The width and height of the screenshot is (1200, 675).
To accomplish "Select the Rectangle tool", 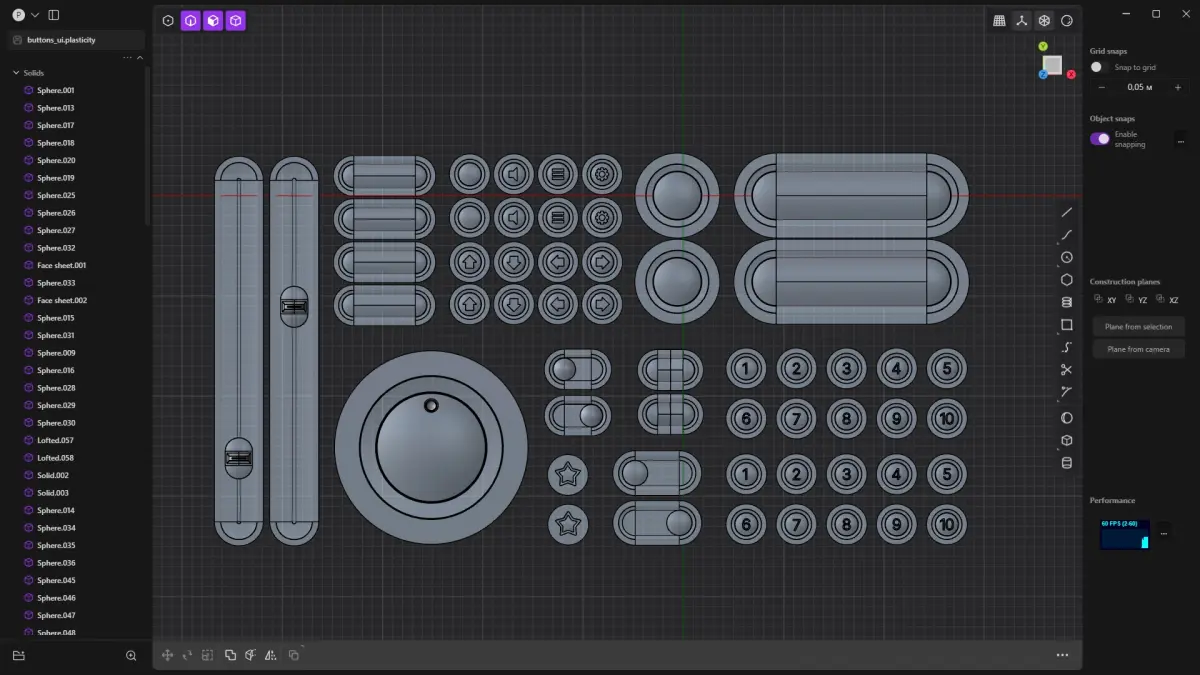I will [1067, 325].
